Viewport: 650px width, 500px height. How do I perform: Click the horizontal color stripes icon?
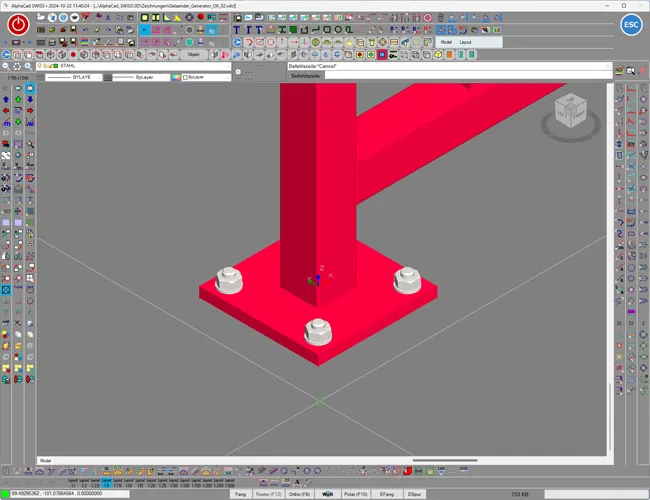click(x=85, y=42)
